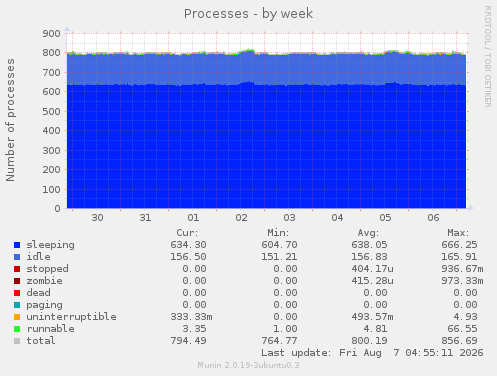Viewport: 497px width, 376px height.
Task: Click the sleeping max value 666.25
Action: click(x=459, y=245)
